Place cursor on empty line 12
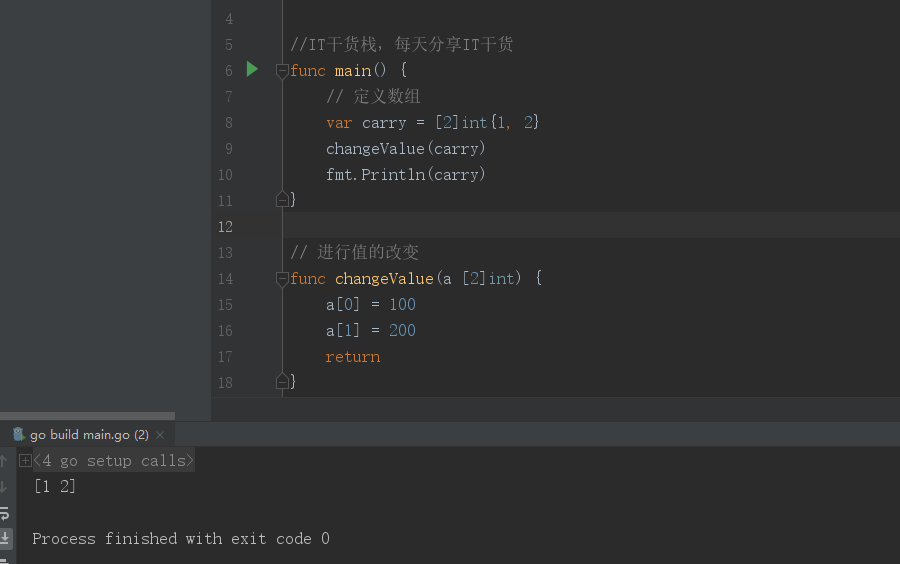Screen dimensions: 900x564 pos(500,227)
